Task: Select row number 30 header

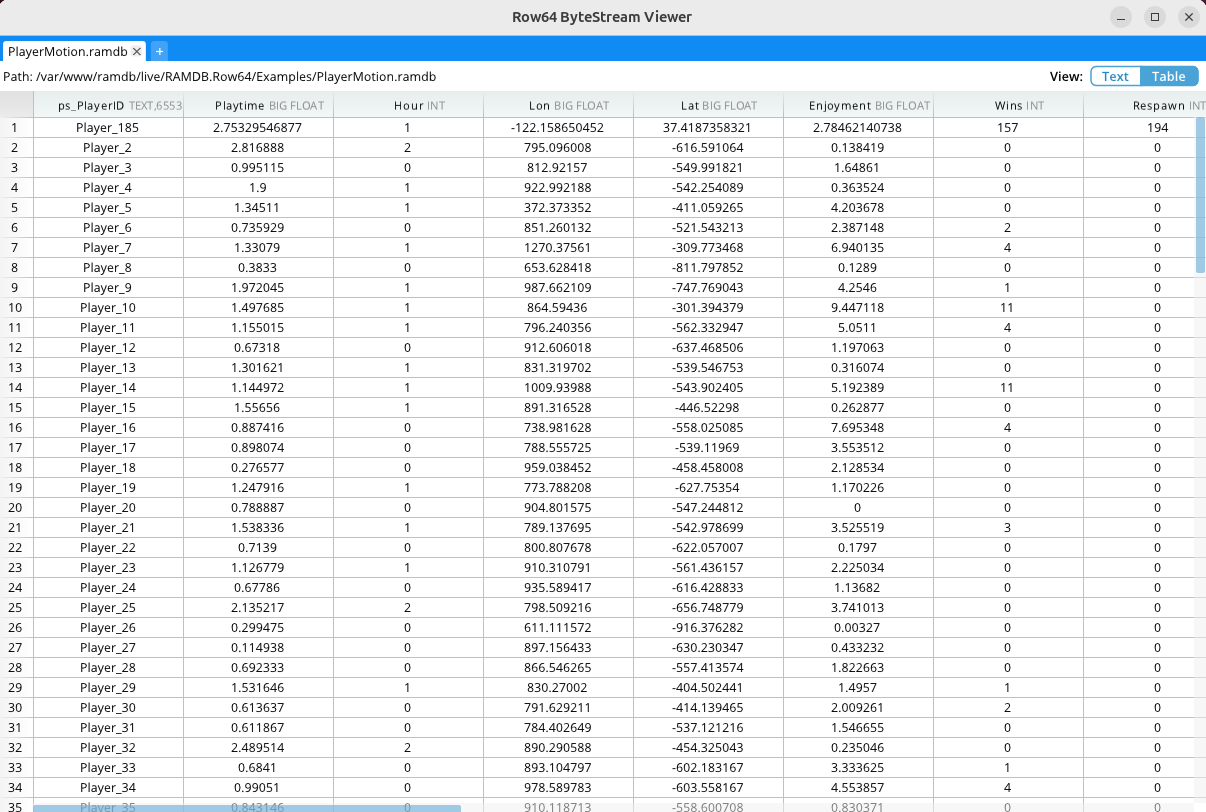Action: tap(16, 708)
